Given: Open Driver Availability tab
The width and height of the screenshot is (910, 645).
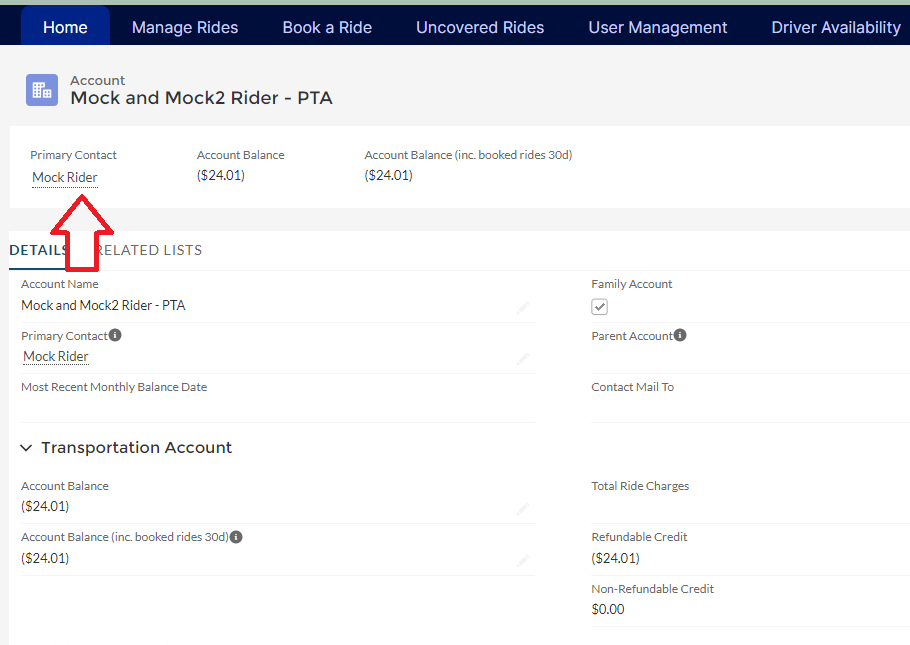Looking at the screenshot, I should (836, 27).
